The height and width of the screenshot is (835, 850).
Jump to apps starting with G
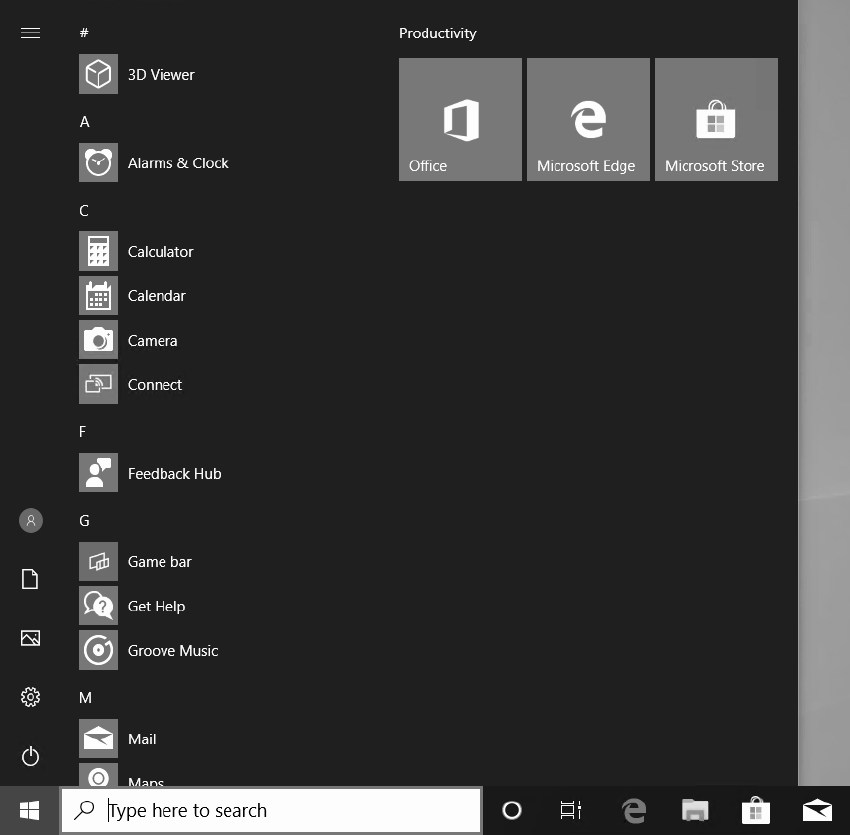click(x=84, y=520)
